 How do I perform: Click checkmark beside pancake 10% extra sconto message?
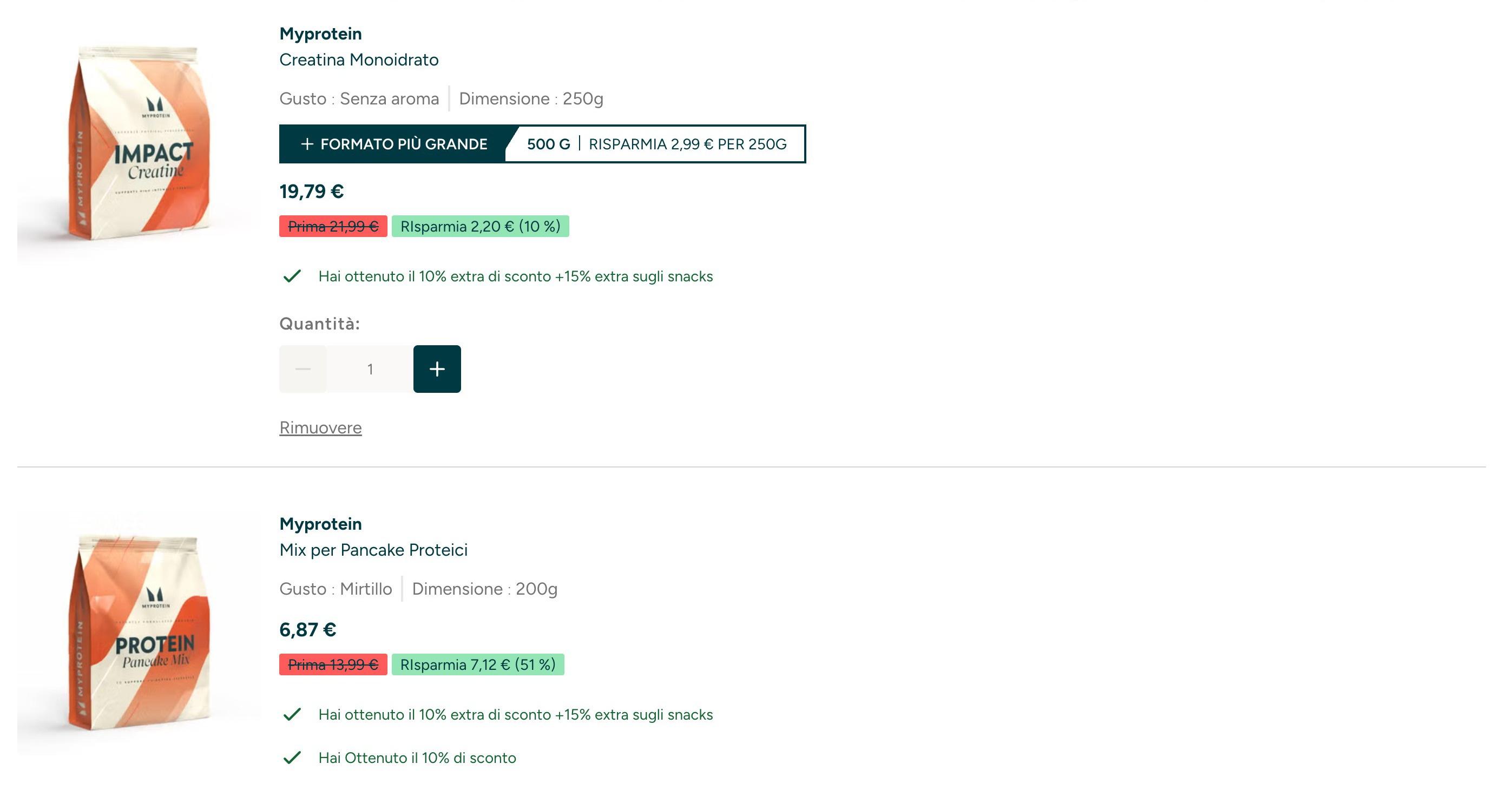292,714
